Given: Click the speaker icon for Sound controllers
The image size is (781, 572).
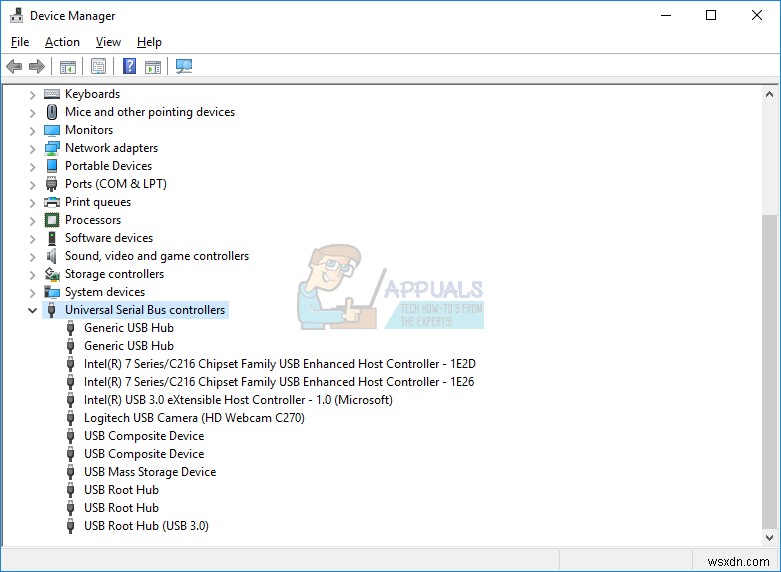Looking at the screenshot, I should pos(51,256).
